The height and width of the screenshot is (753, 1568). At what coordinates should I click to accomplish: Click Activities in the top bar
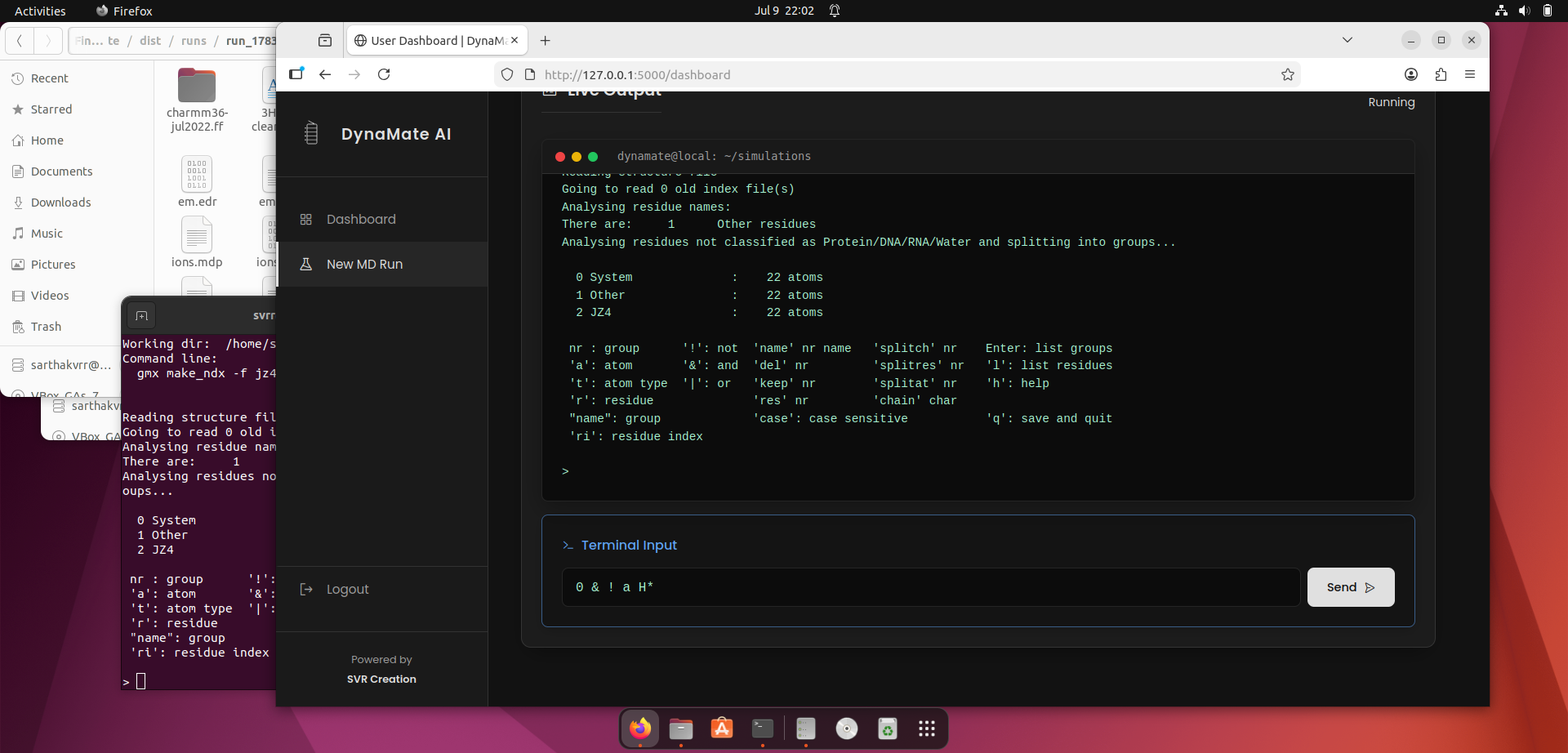tap(40, 11)
